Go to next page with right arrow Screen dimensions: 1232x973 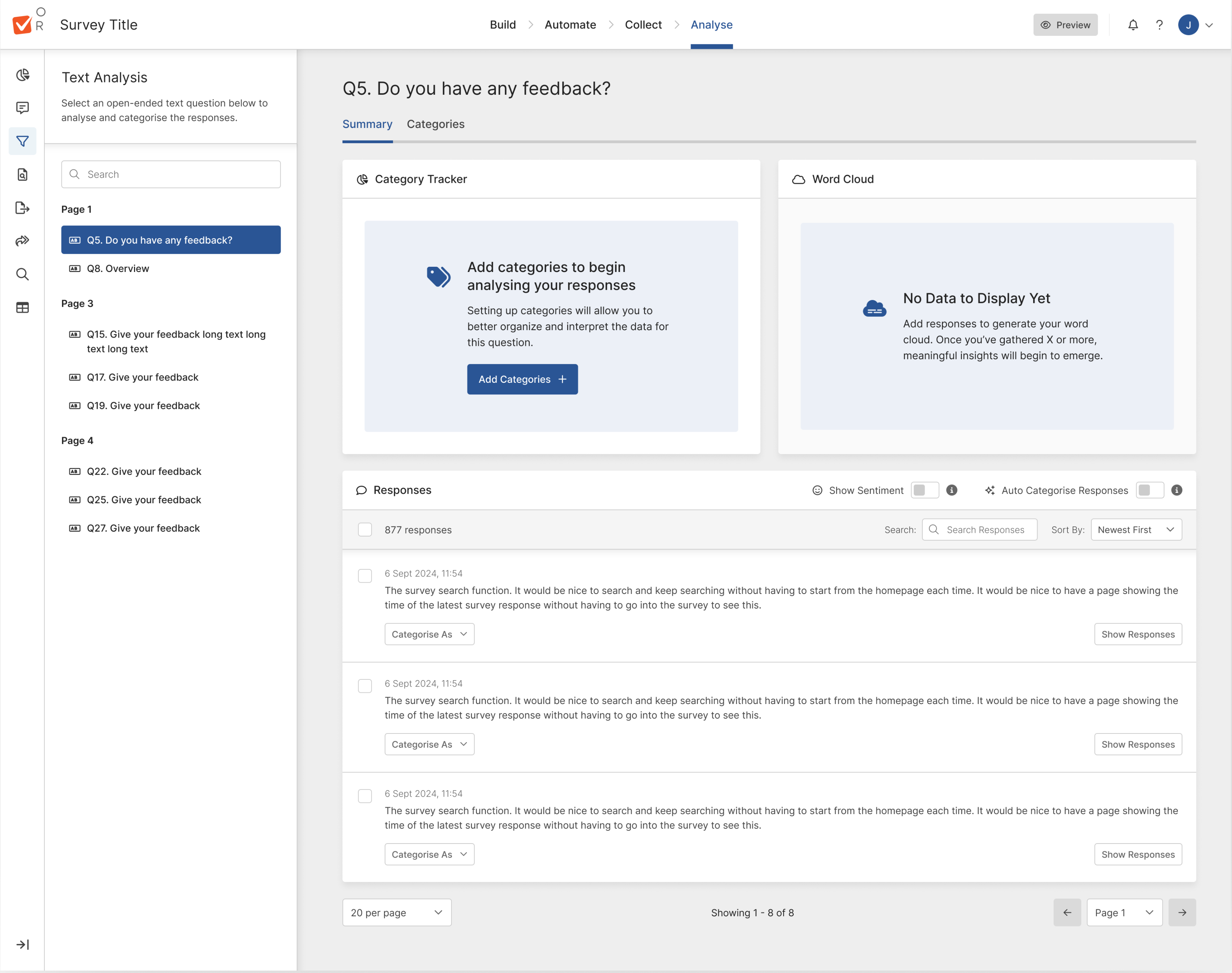(x=1182, y=913)
